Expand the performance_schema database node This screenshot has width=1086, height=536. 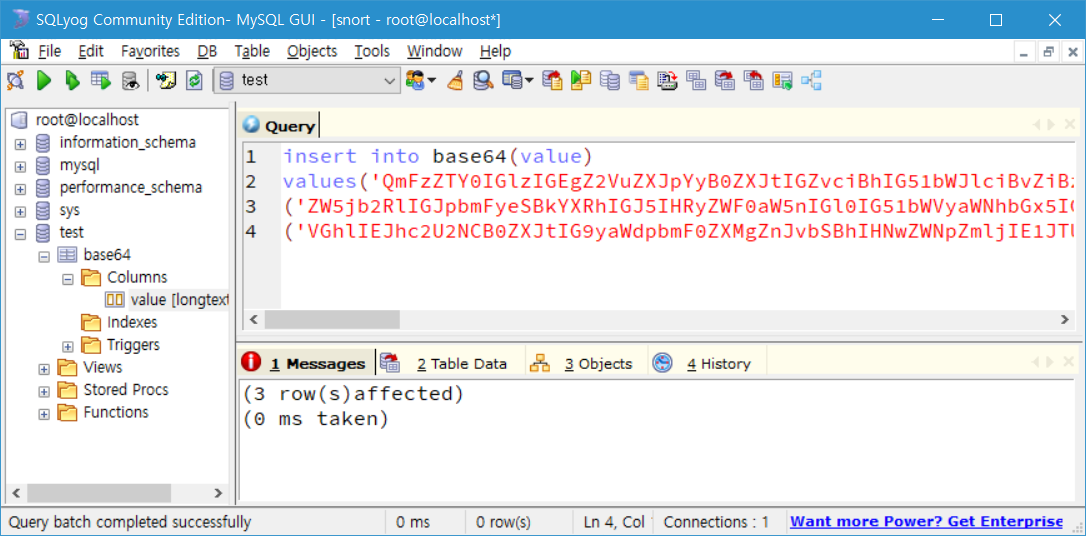click(x=20, y=189)
